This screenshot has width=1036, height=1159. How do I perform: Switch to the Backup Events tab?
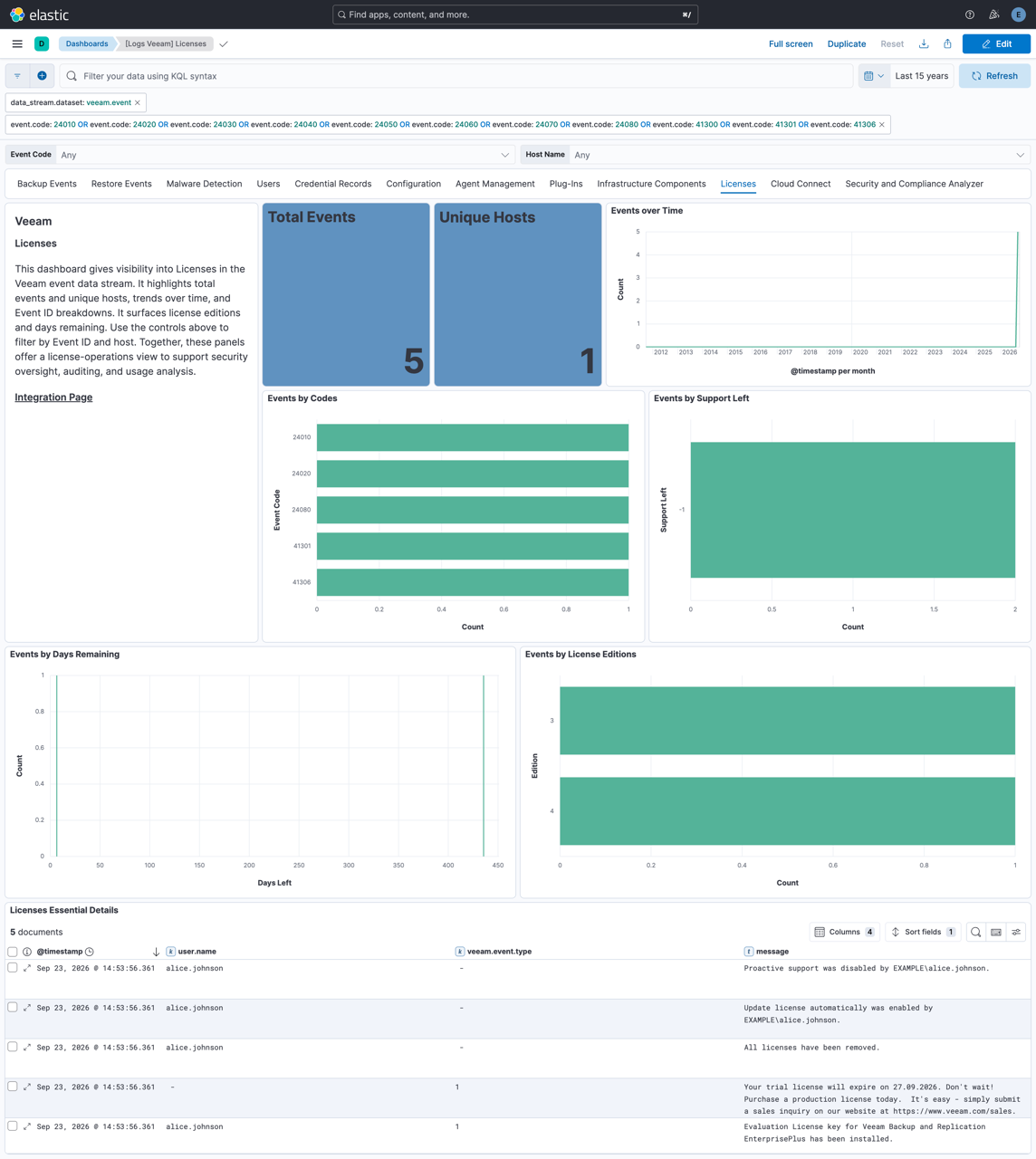tap(47, 184)
